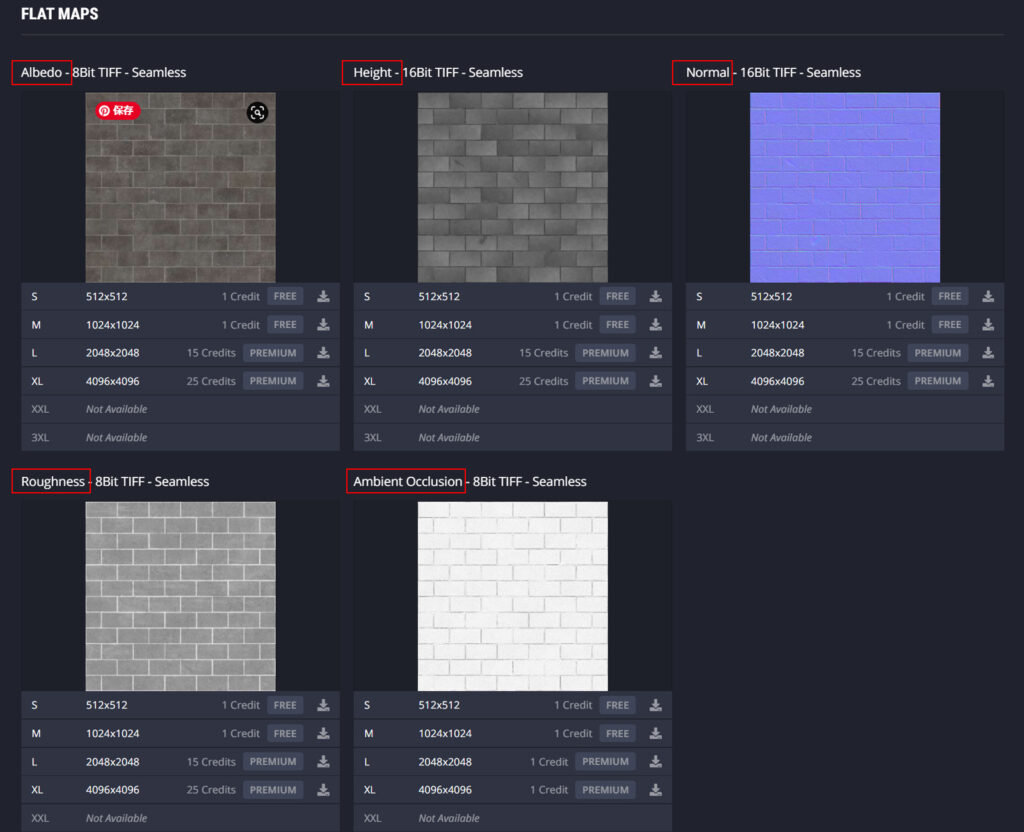Click 15 Credits price for Albedo L
The image size is (1024, 832).
coord(211,353)
